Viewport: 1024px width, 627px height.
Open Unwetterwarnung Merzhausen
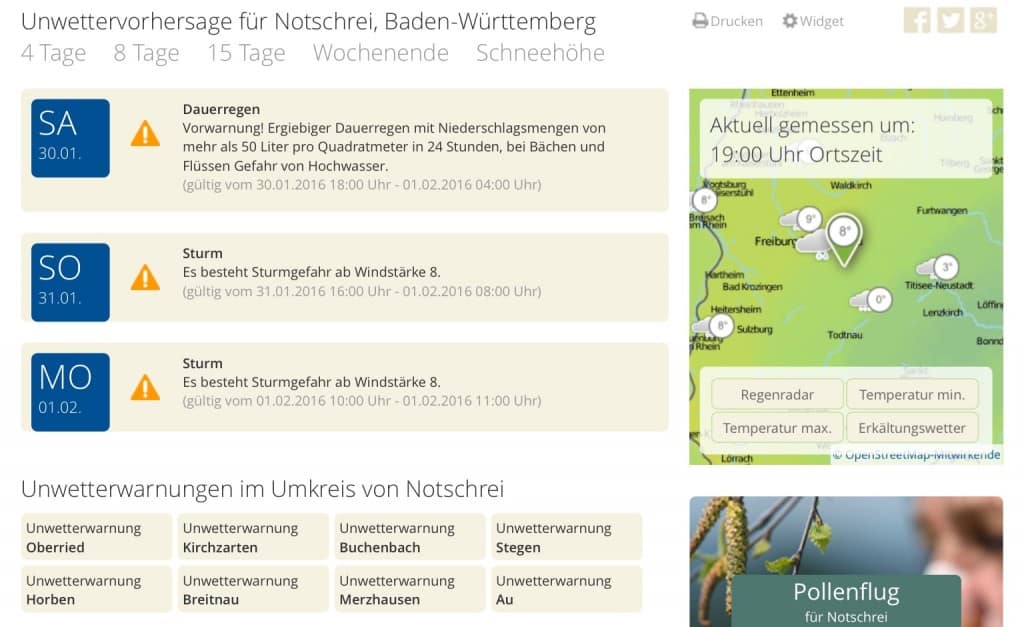pyautogui.click(x=410, y=589)
